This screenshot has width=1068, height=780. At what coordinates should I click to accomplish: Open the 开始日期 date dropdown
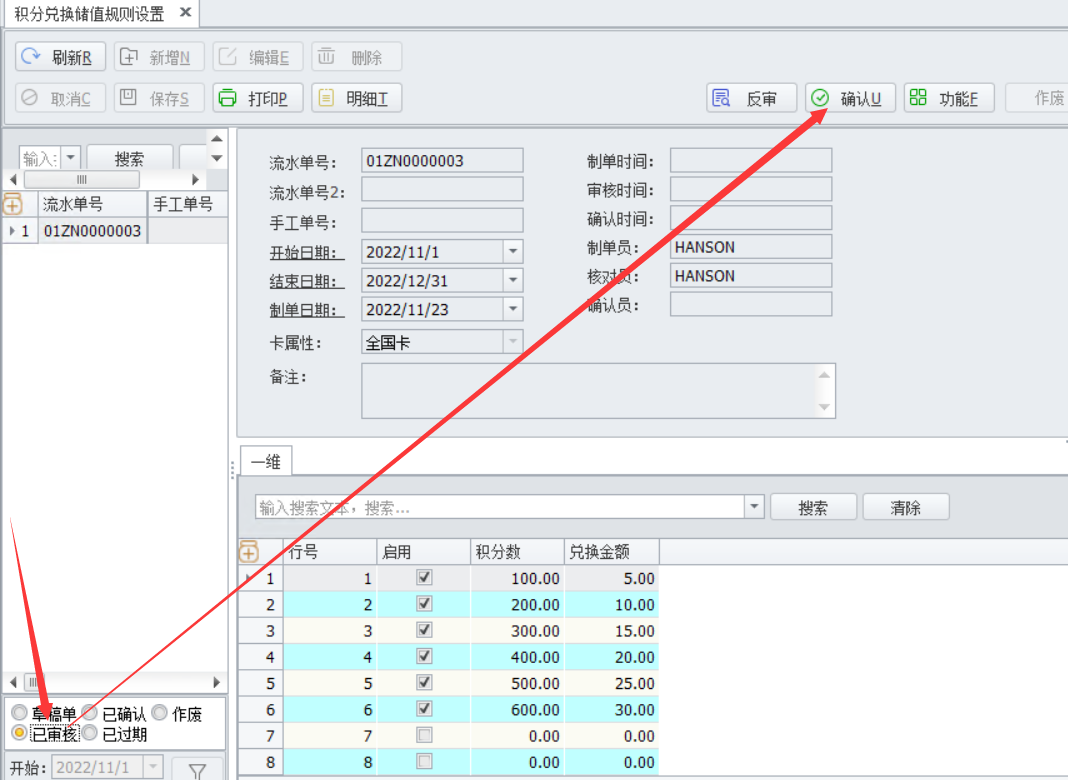pyautogui.click(x=513, y=252)
